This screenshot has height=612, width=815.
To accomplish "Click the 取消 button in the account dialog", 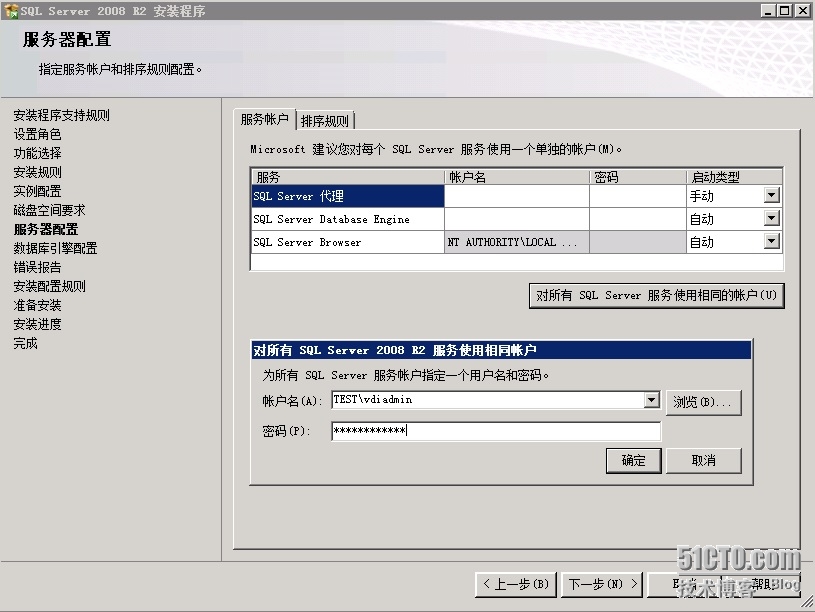I will tap(703, 461).
